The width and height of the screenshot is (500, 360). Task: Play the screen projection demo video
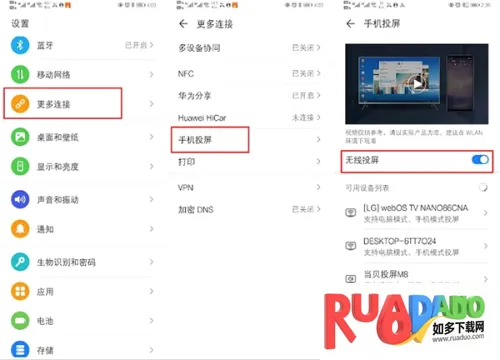[417, 84]
